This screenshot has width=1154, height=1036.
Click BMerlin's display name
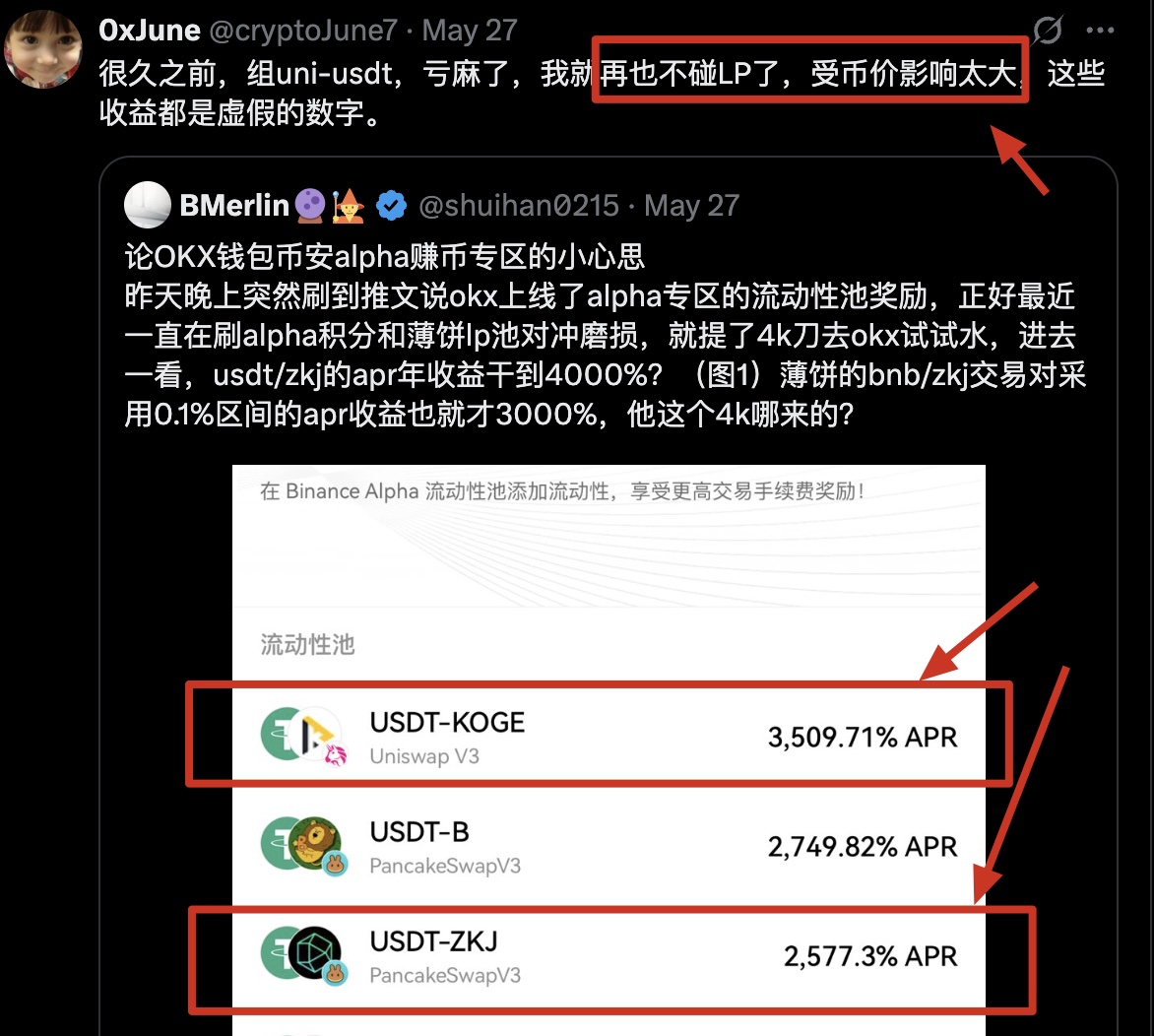tap(234, 206)
